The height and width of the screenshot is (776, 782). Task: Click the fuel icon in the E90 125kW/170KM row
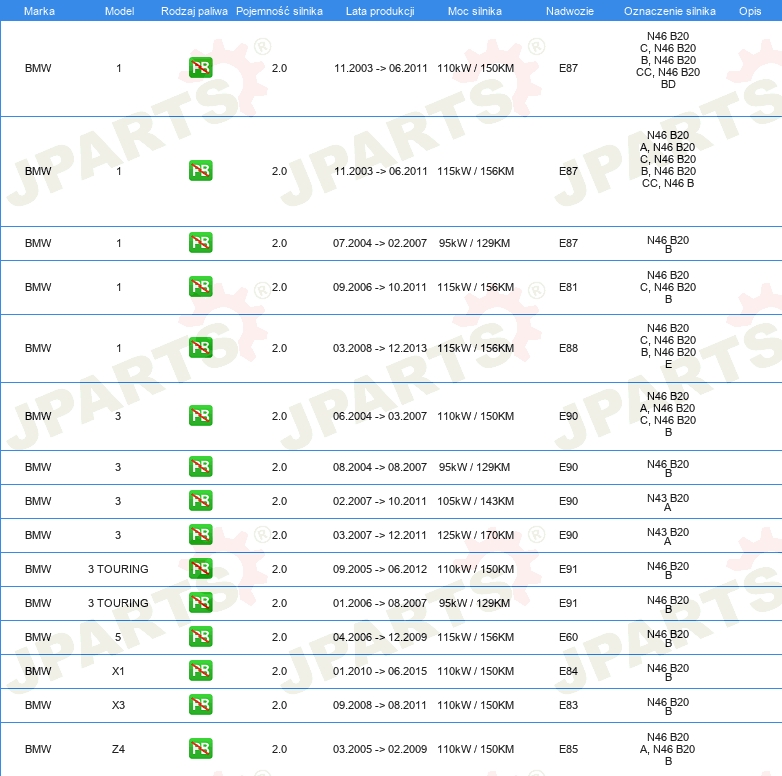200,534
